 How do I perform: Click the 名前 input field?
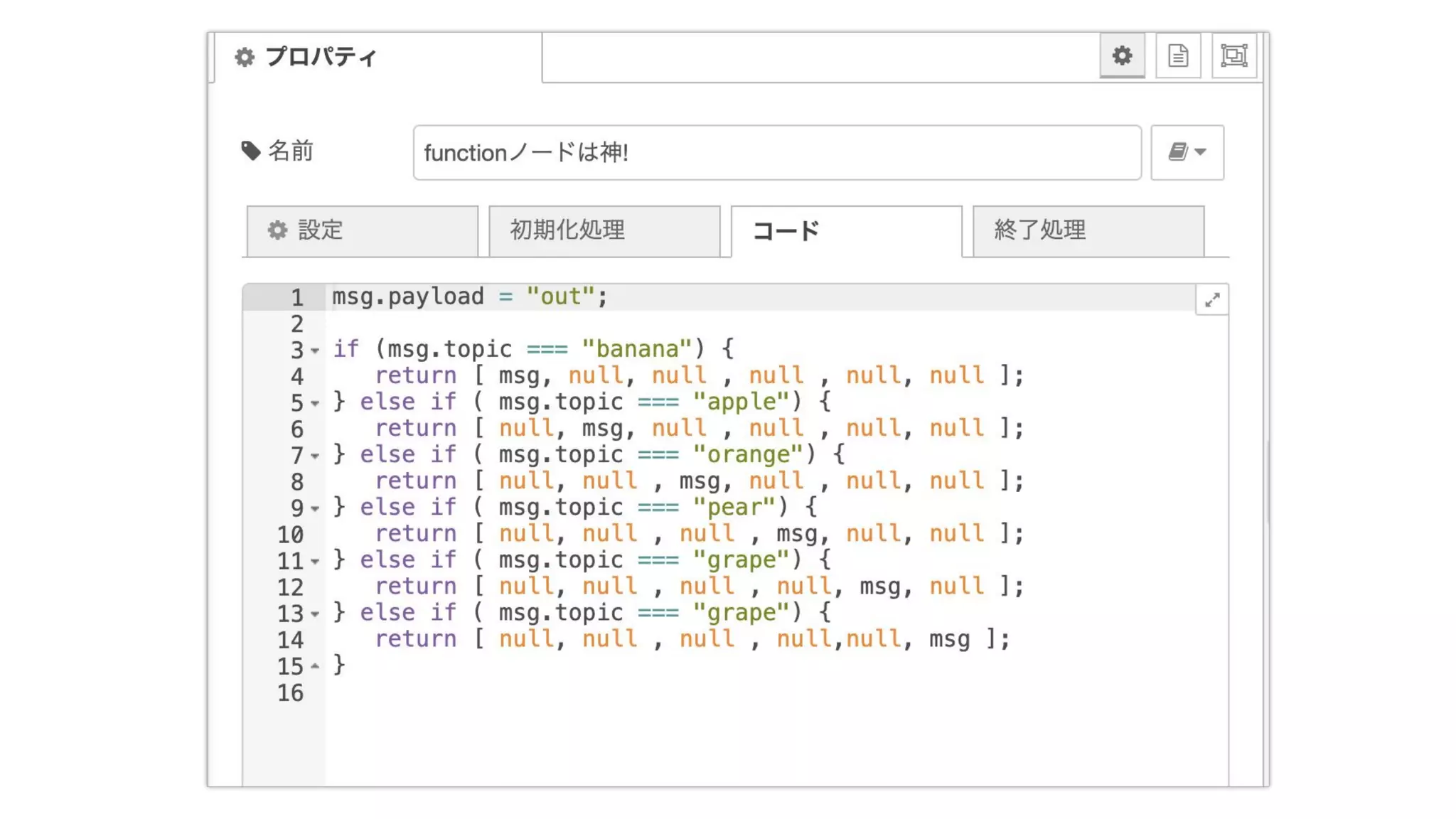tap(776, 153)
